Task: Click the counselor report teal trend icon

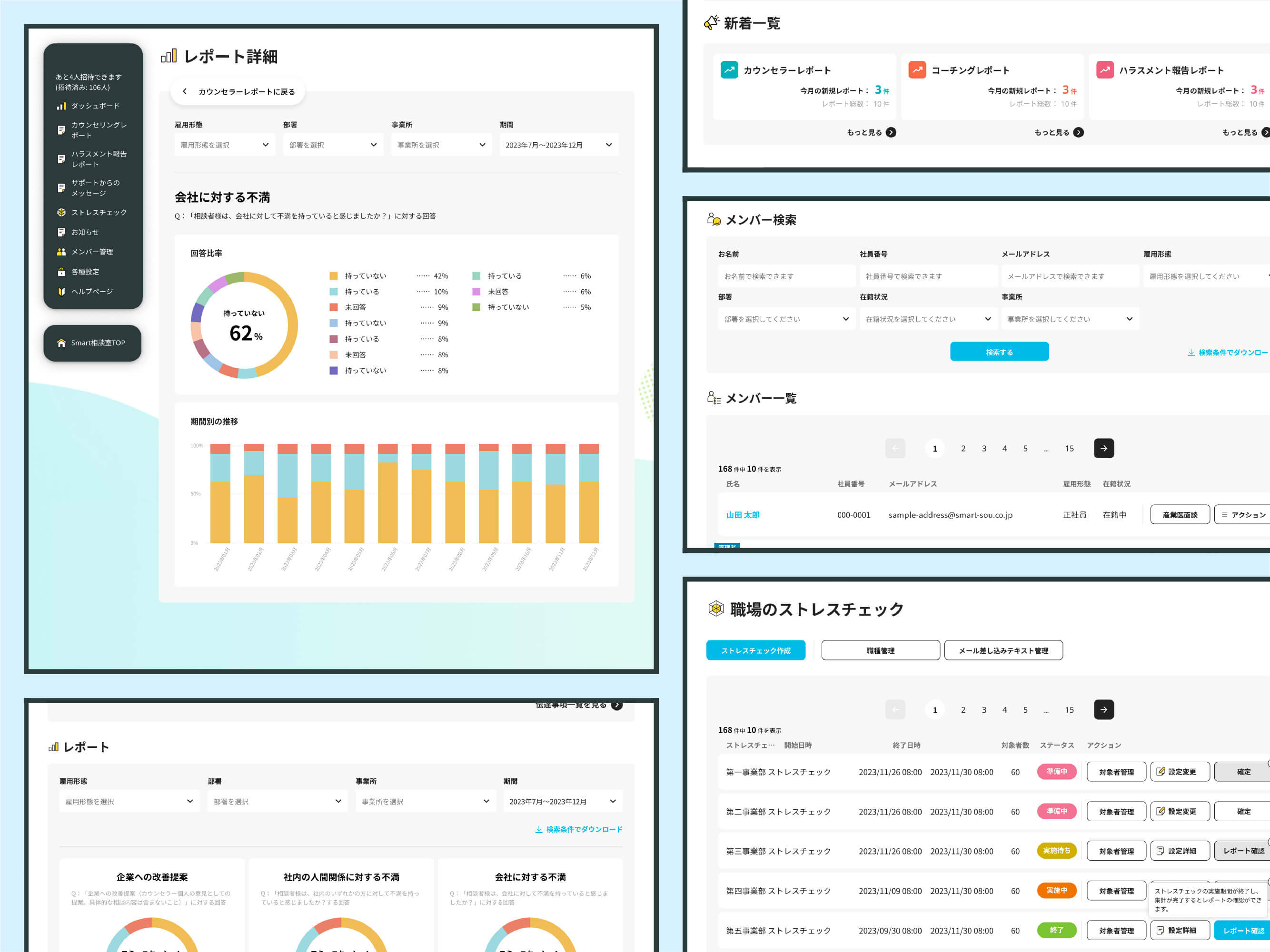Action: [729, 70]
